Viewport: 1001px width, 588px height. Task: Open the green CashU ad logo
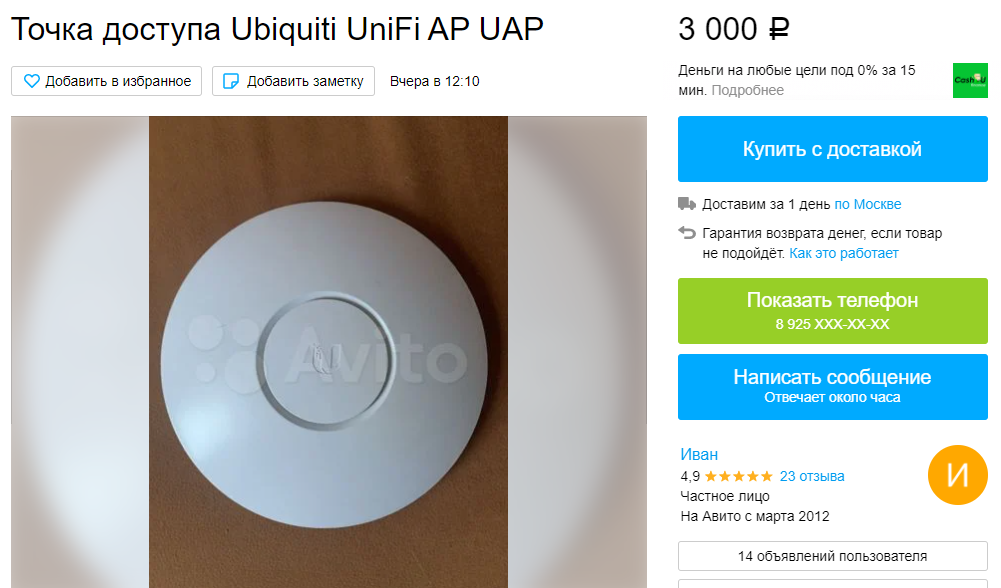pyautogui.click(x=970, y=80)
